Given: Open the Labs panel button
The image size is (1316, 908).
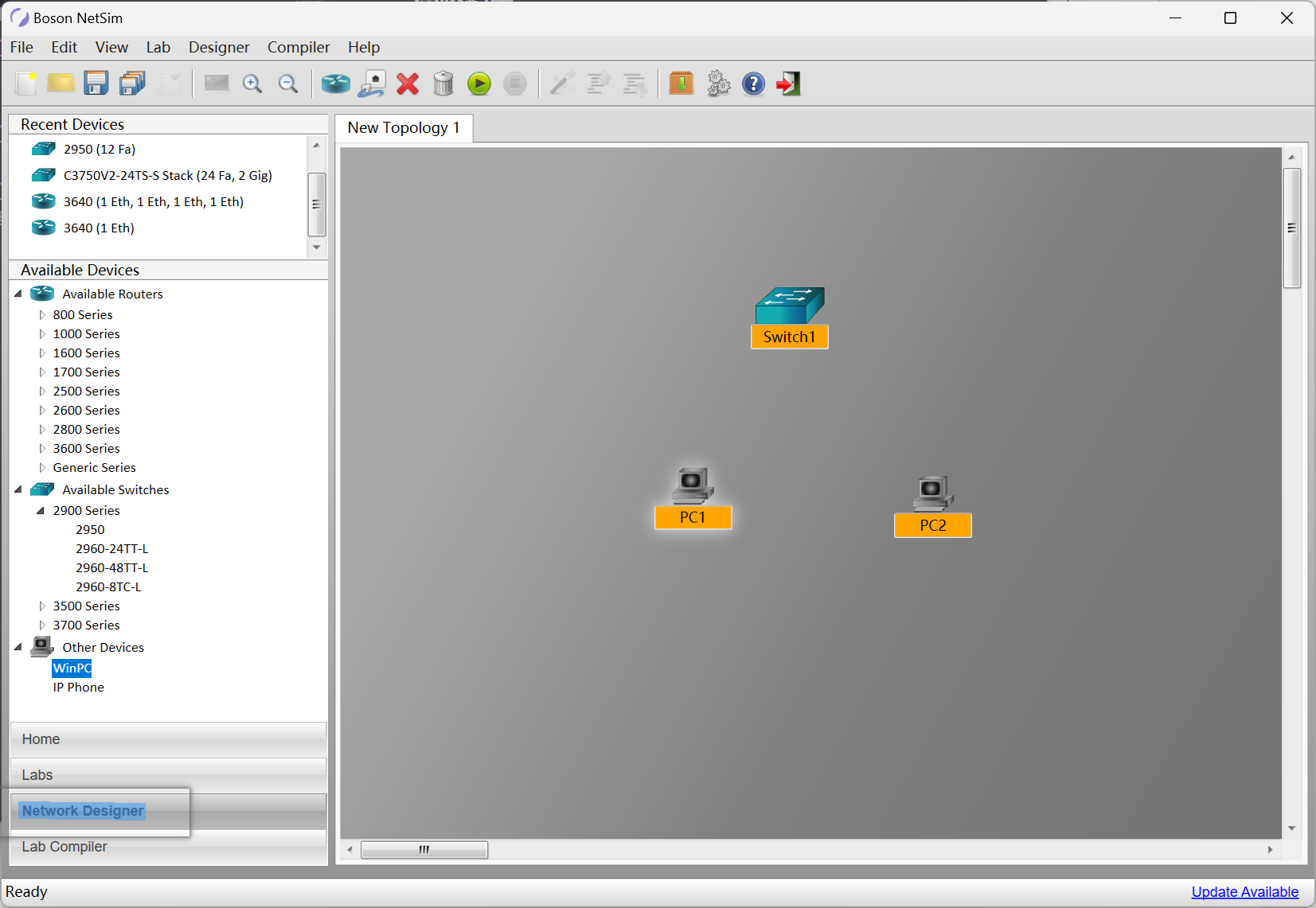Looking at the screenshot, I should click(168, 775).
